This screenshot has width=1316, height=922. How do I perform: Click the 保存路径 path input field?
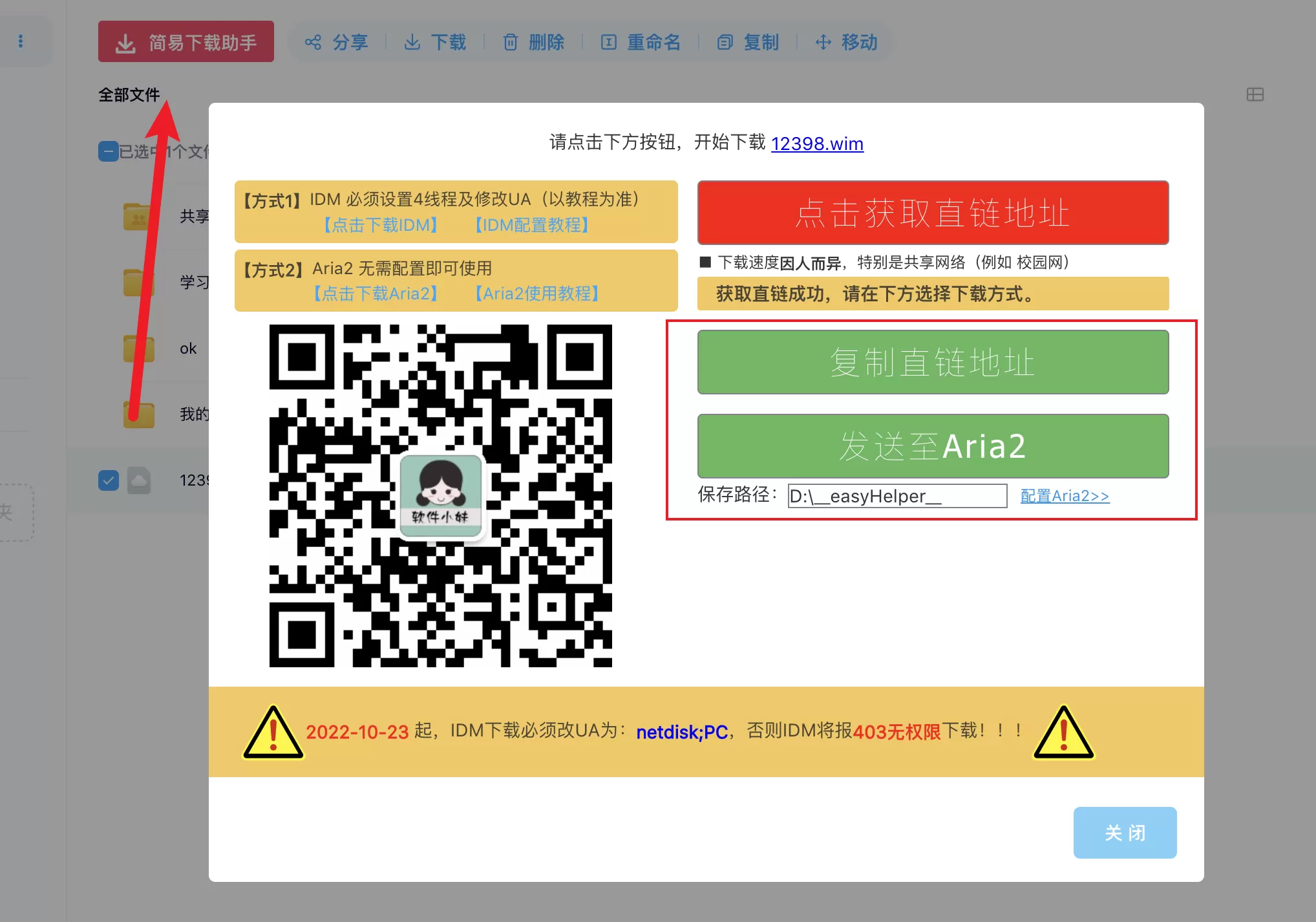[897, 495]
